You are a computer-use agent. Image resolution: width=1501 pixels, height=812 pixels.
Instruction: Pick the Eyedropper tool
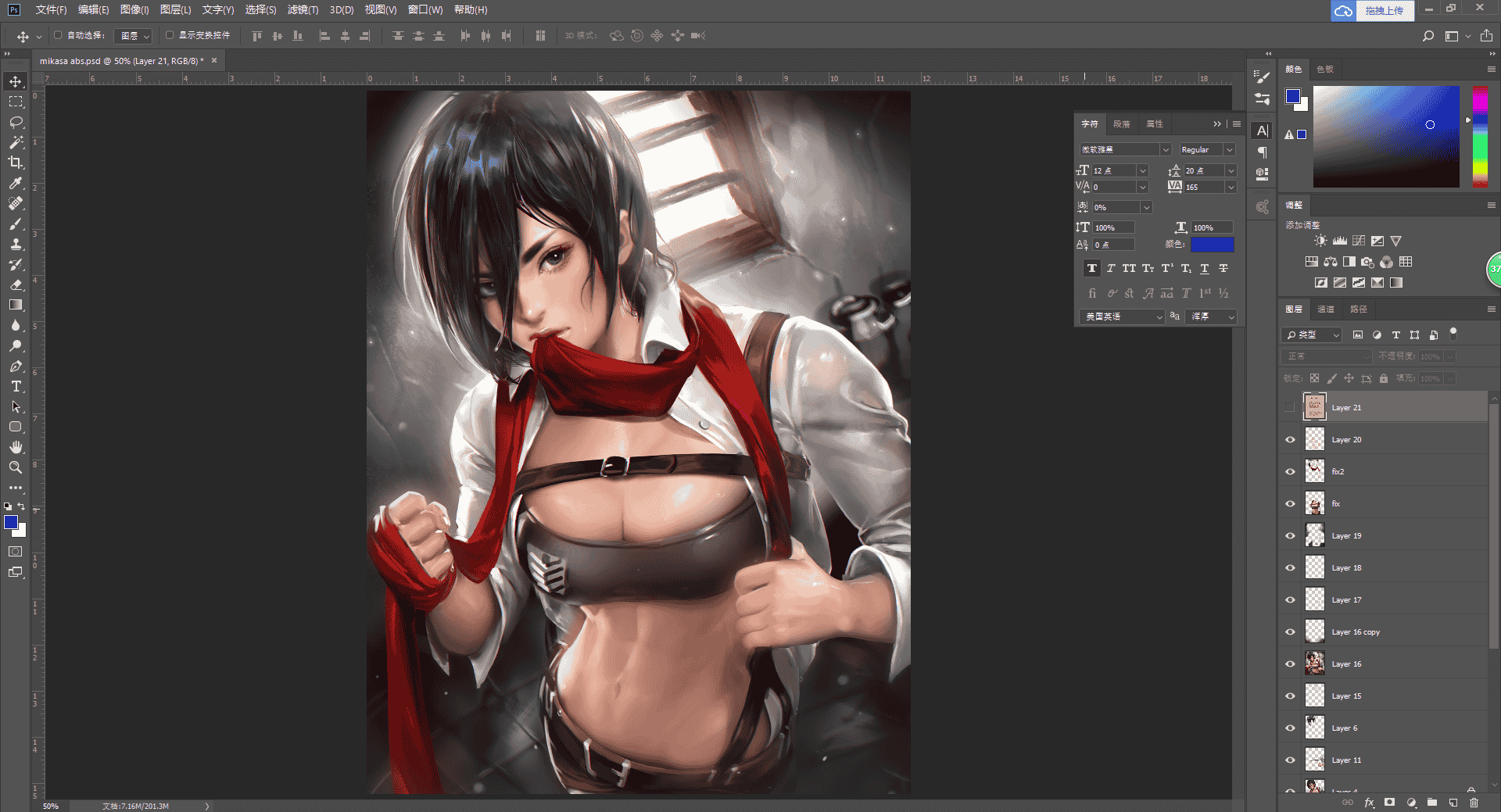(x=16, y=183)
